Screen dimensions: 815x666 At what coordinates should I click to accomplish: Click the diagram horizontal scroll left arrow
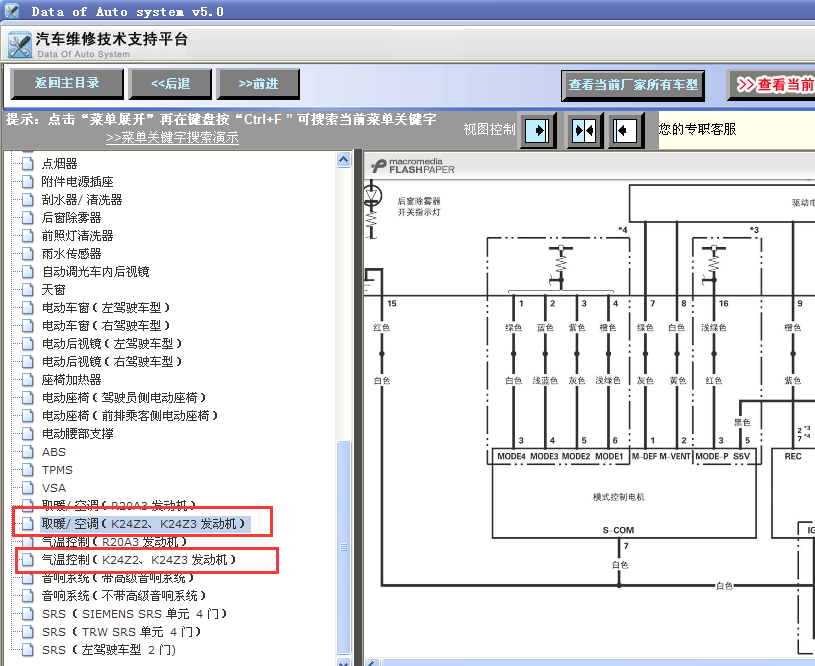point(372,662)
